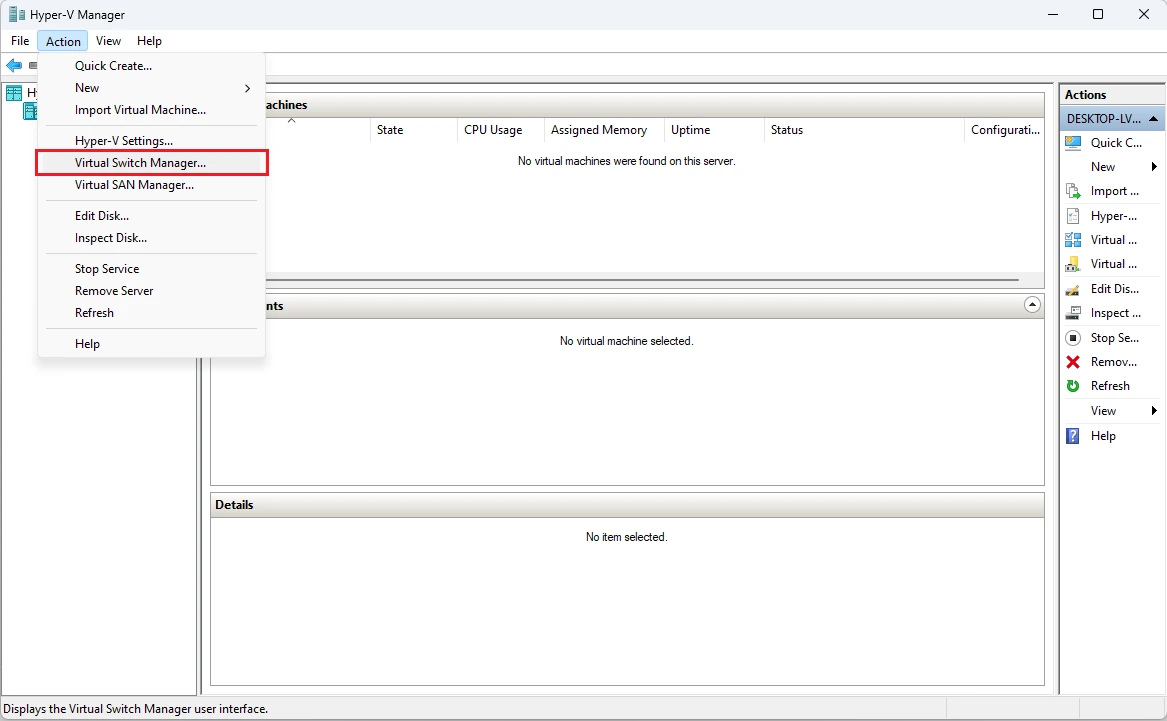Viewport: 1167px width, 721px height.
Task: Sort by Configurati... column header
Action: click(x=1005, y=129)
